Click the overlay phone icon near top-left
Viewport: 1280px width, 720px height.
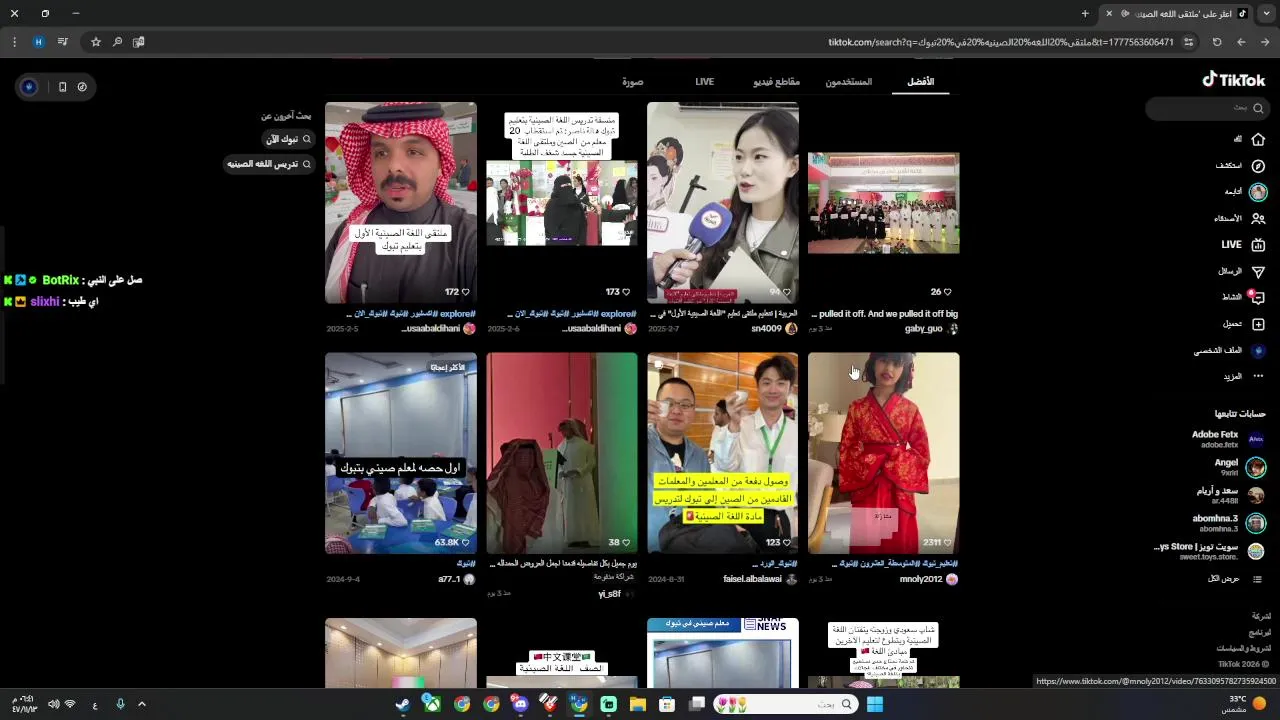pyautogui.click(x=62, y=87)
